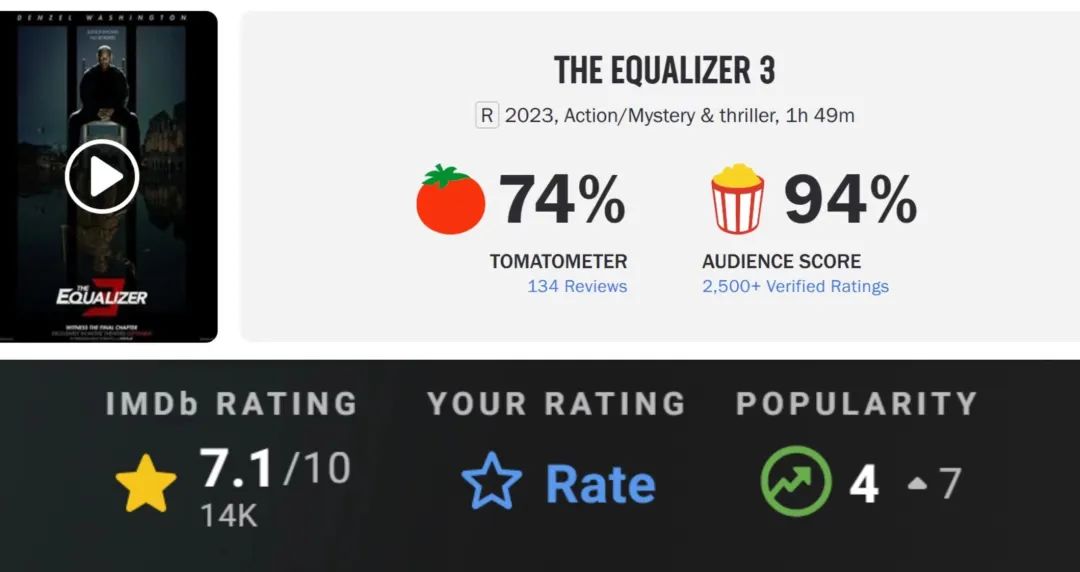
Task: Click the 94% audience score
Action: pyautogui.click(x=850, y=199)
